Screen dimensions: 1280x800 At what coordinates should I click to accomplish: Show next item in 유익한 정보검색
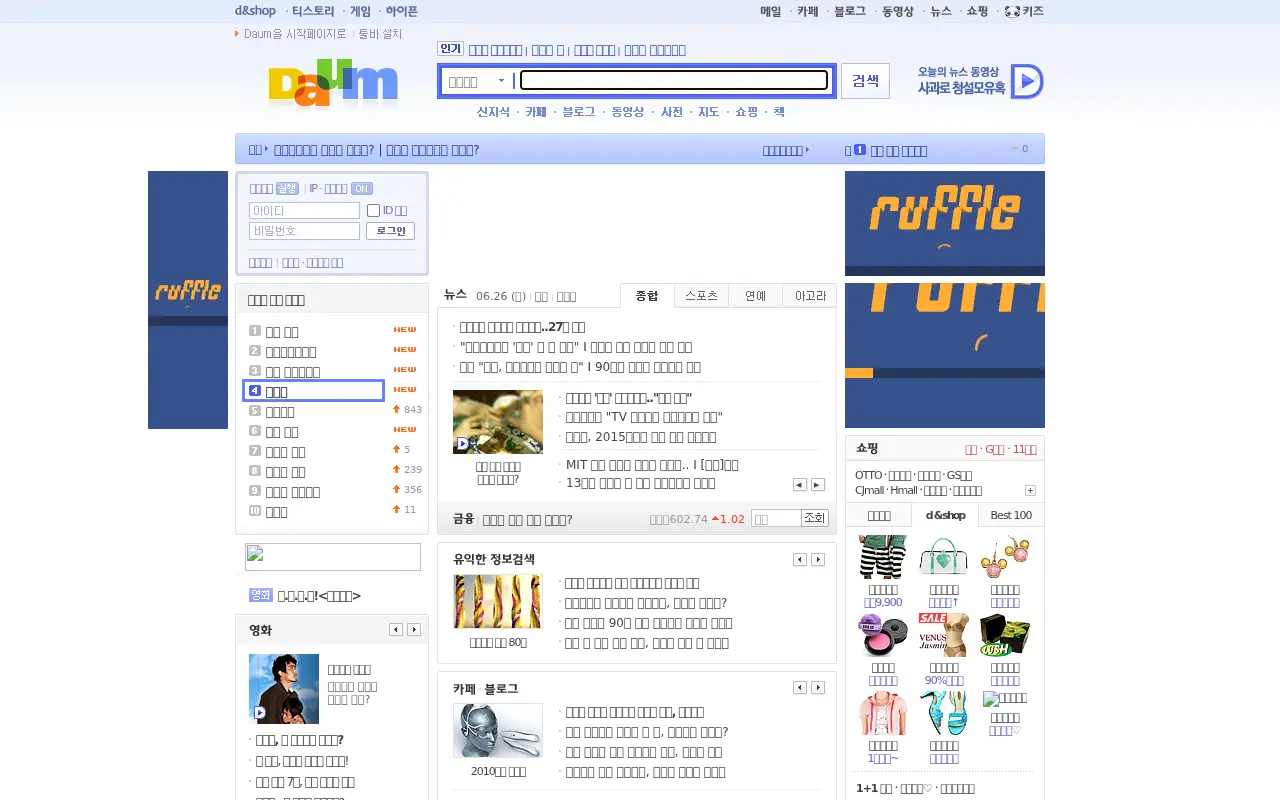(x=818, y=560)
